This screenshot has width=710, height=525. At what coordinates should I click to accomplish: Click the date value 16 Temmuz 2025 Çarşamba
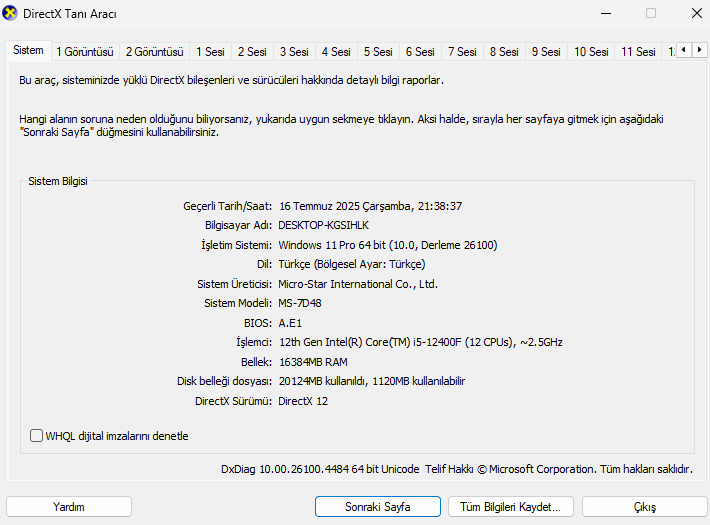click(x=345, y=206)
